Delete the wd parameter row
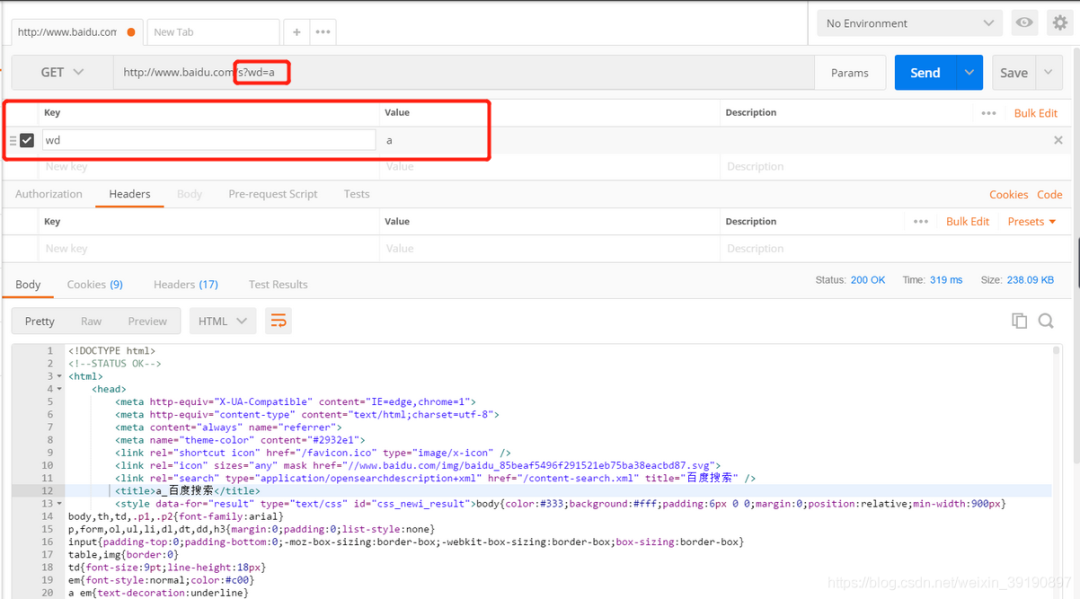Image resolution: width=1080 pixels, height=599 pixels. [x=1058, y=140]
